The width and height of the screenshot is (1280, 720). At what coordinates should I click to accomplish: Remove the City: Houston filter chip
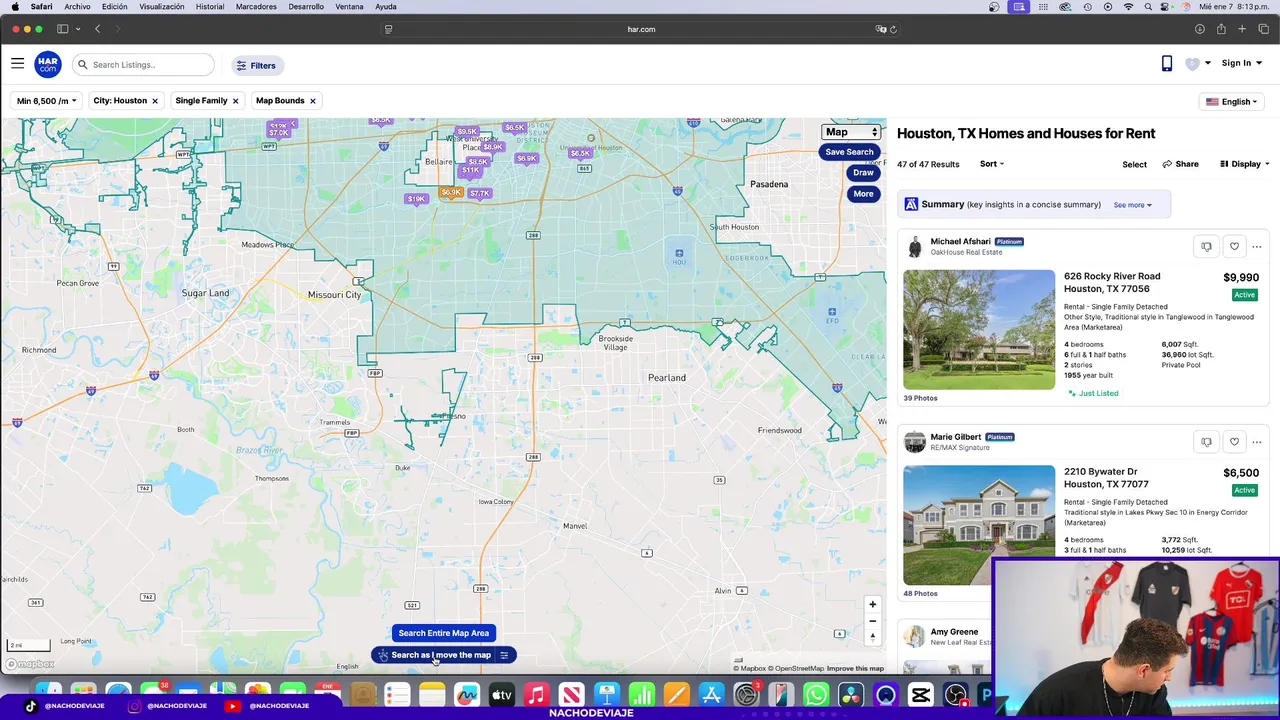155,101
